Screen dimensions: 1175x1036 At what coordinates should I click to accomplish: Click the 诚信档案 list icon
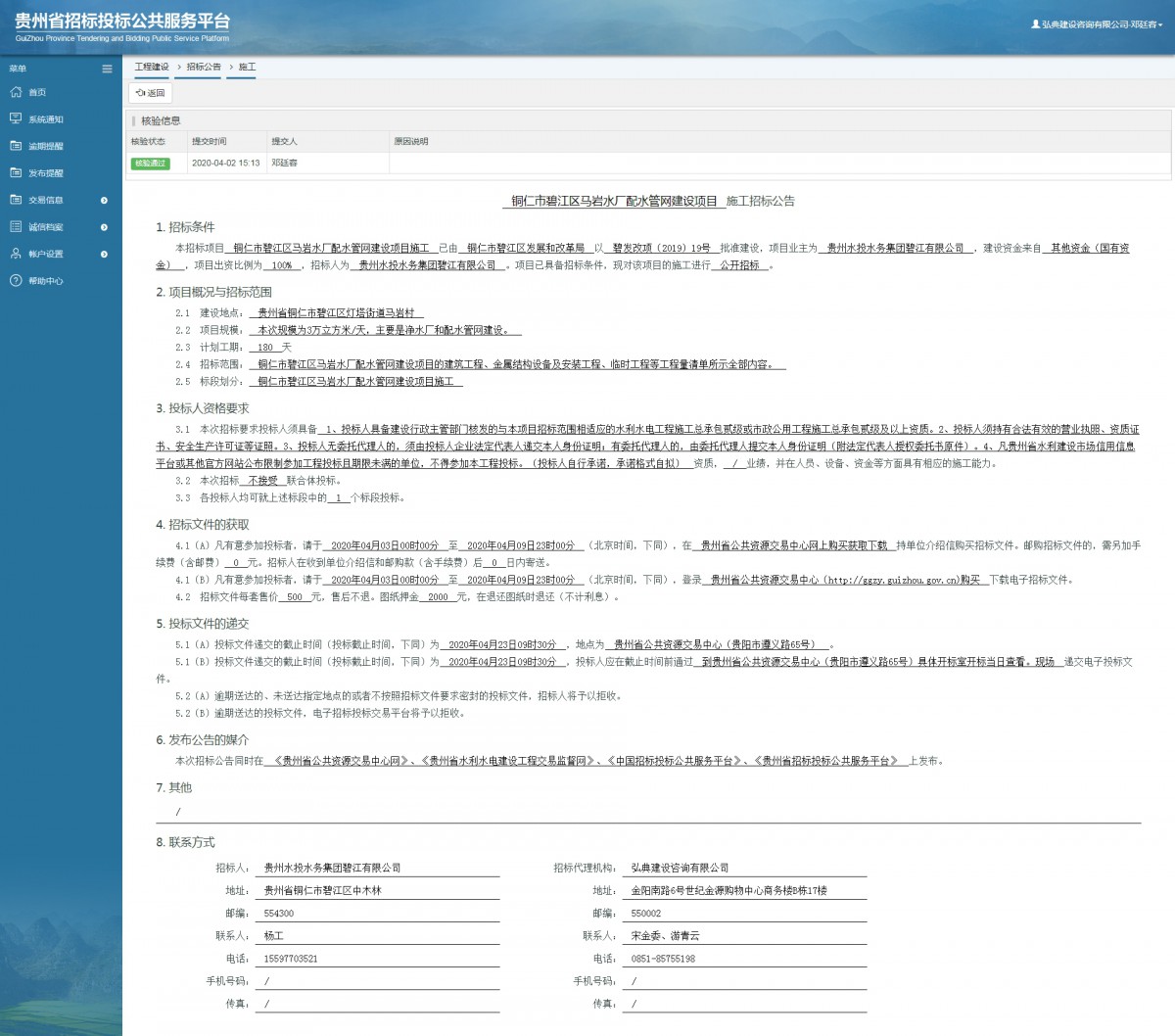click(16, 226)
